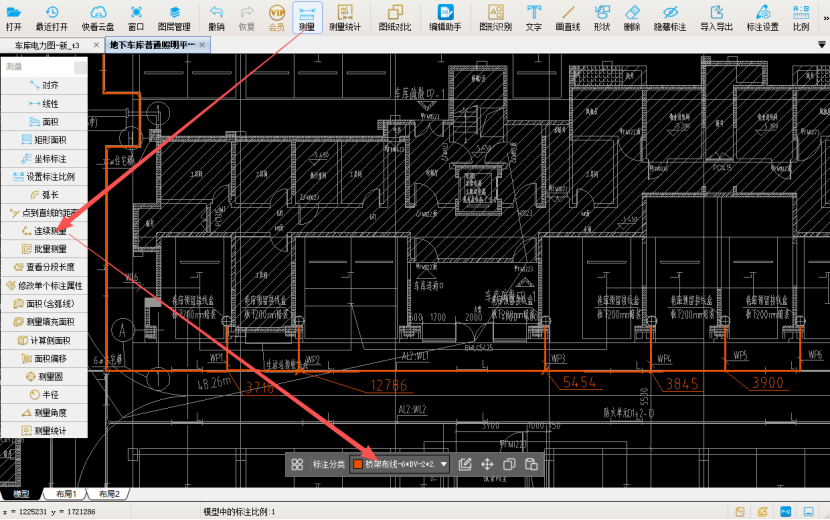Start 图形识别 shape recognition
Viewport: 830px width, 520px height.
(x=495, y=18)
